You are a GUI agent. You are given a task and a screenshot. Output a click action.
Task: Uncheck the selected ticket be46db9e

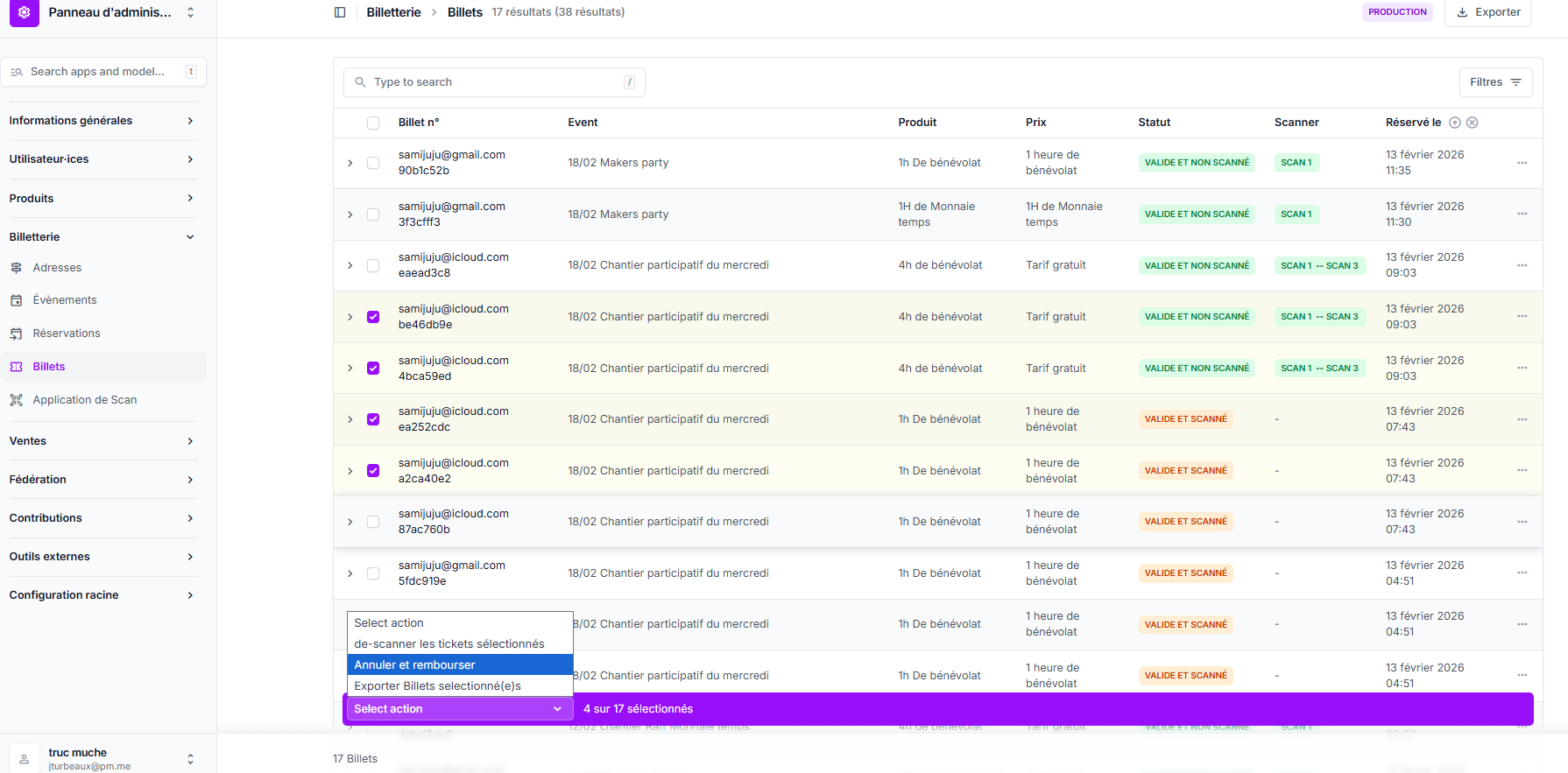point(373,317)
